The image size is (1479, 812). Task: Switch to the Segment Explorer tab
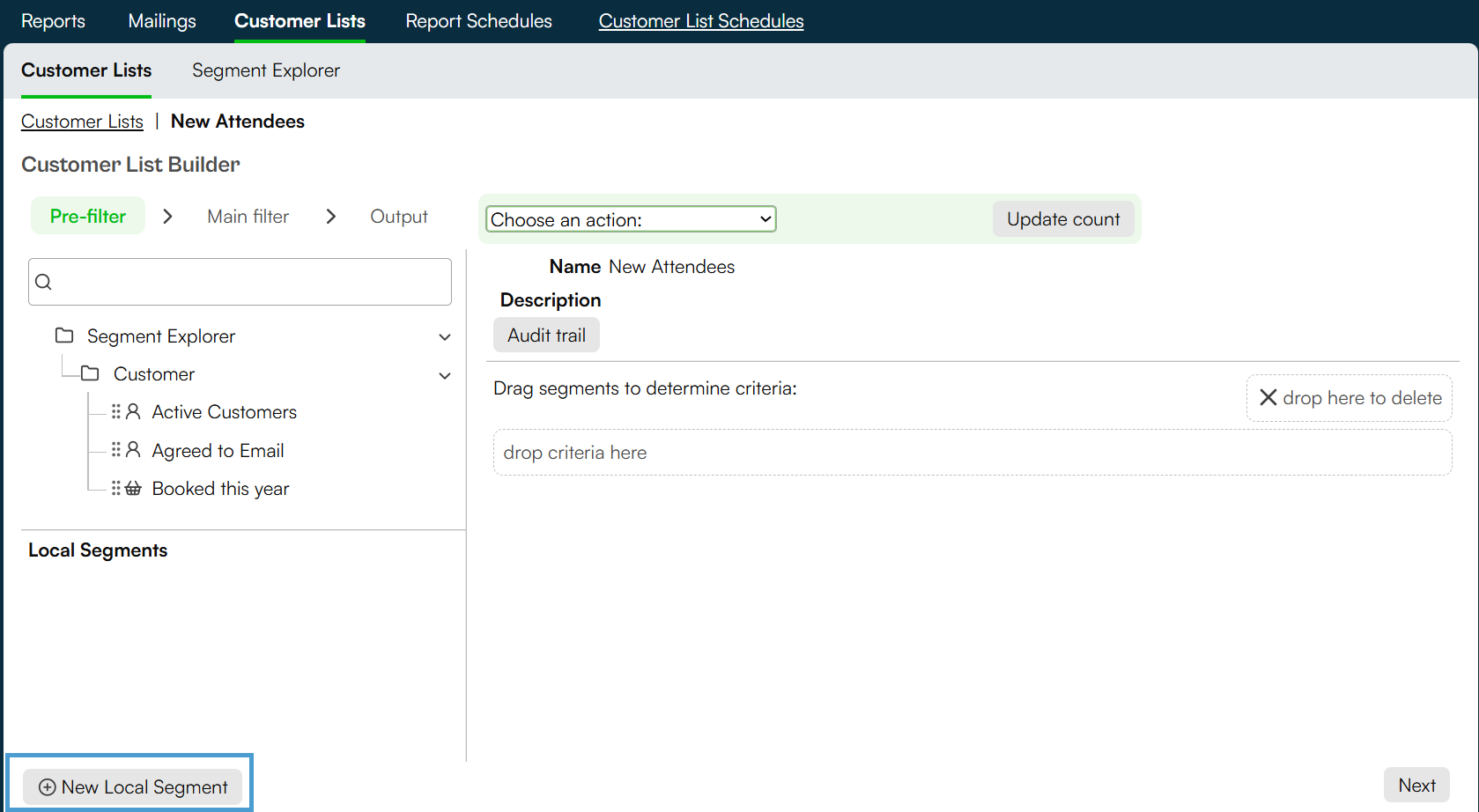(x=266, y=70)
